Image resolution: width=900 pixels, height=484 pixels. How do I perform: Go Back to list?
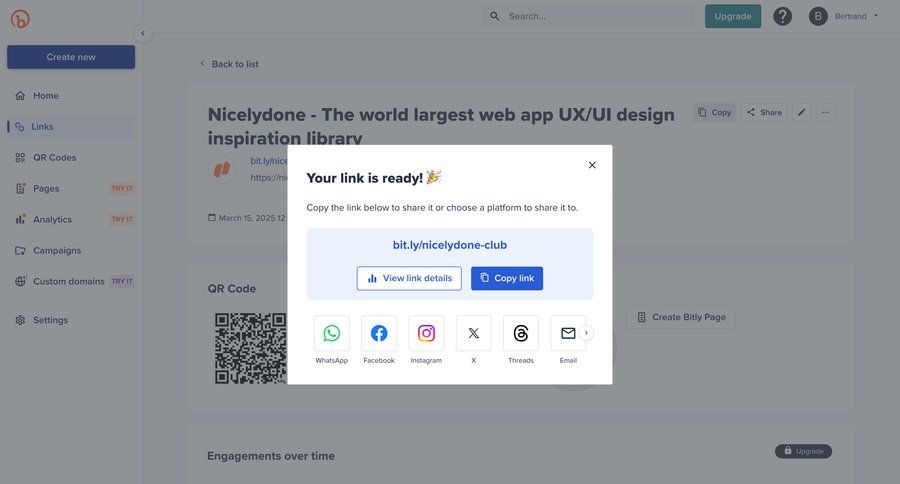(229, 64)
